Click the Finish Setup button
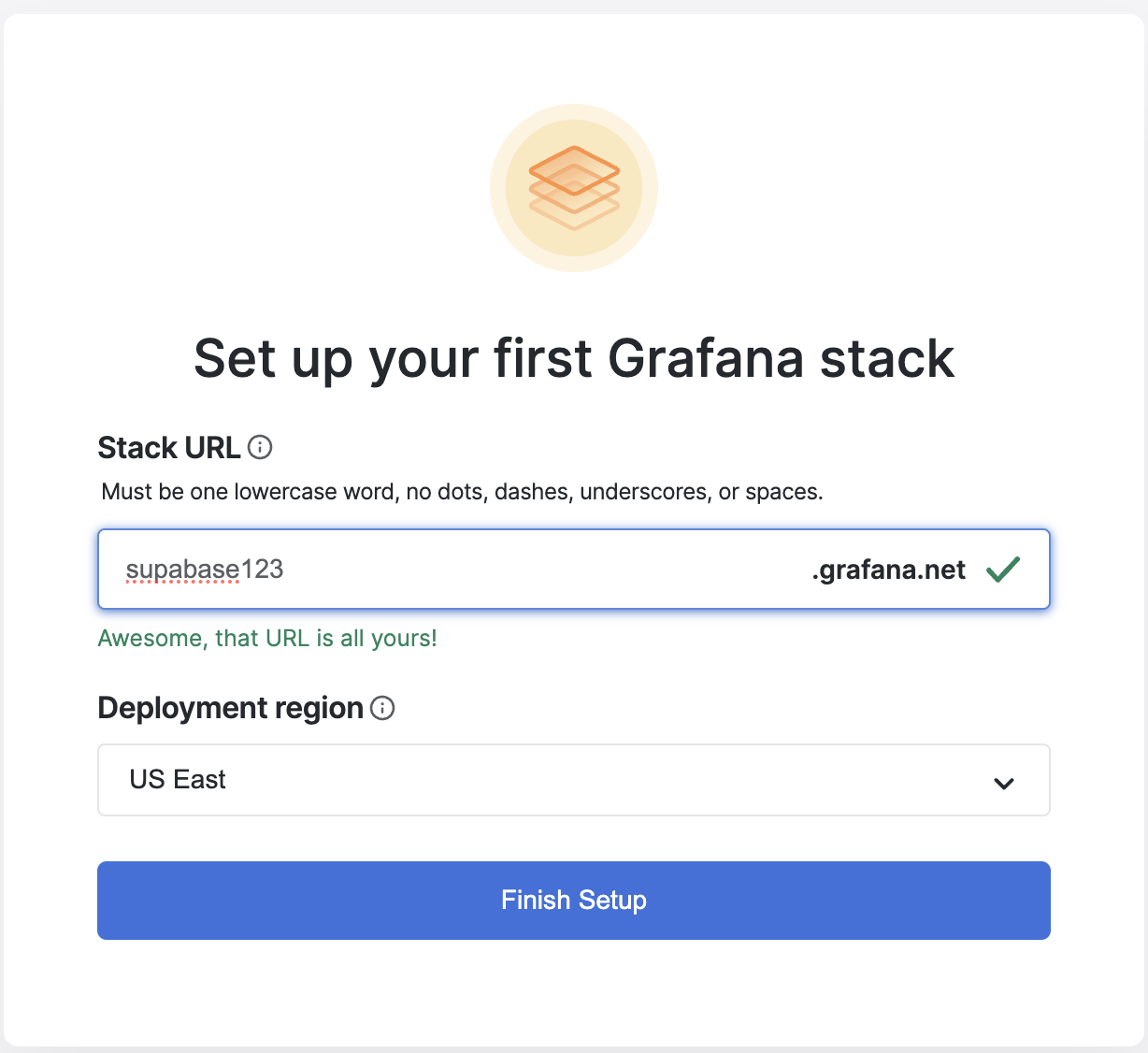Screen dimensions: 1148x1053 pos(574,901)
